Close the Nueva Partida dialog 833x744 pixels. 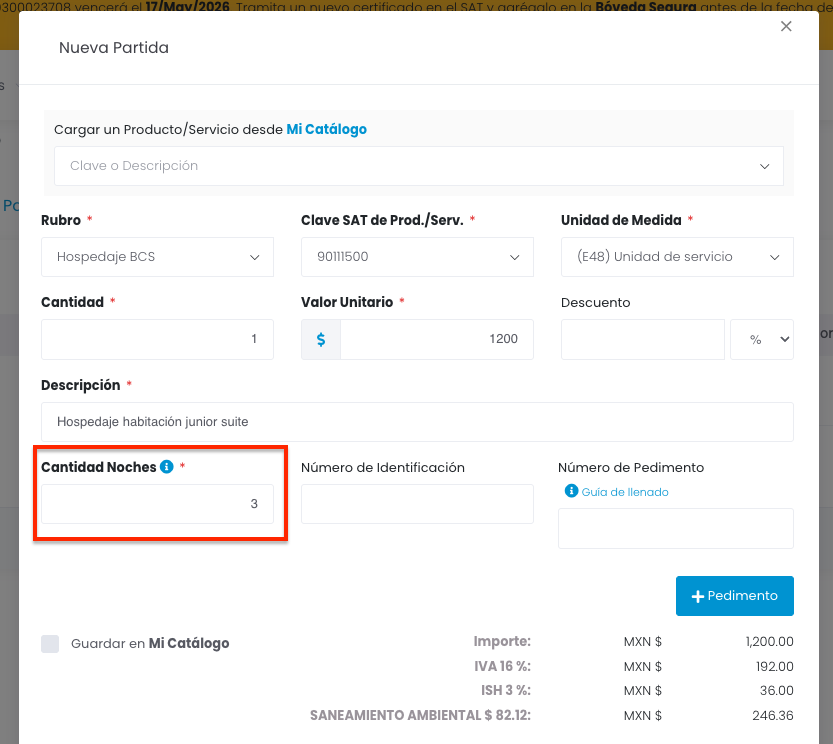(786, 27)
